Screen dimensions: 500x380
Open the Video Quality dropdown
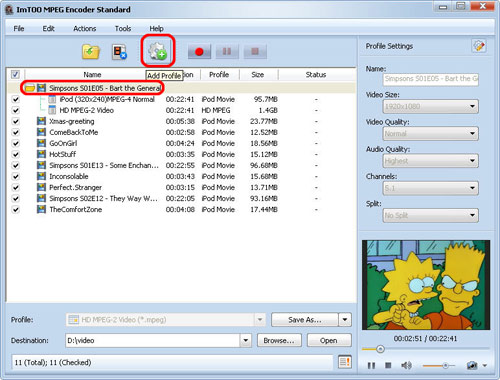click(x=431, y=134)
